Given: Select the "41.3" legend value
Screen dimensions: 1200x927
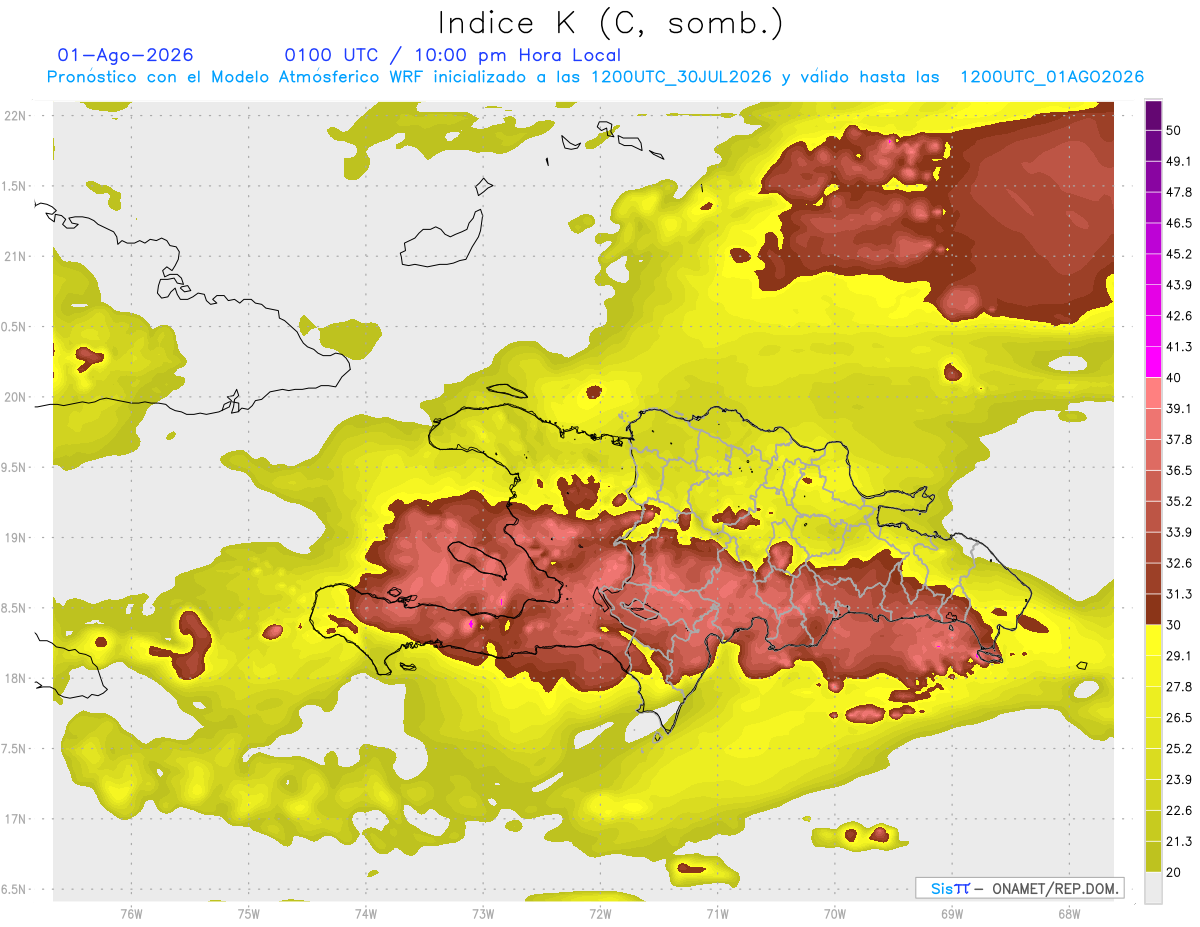Looking at the screenshot, I should 1180,347.
